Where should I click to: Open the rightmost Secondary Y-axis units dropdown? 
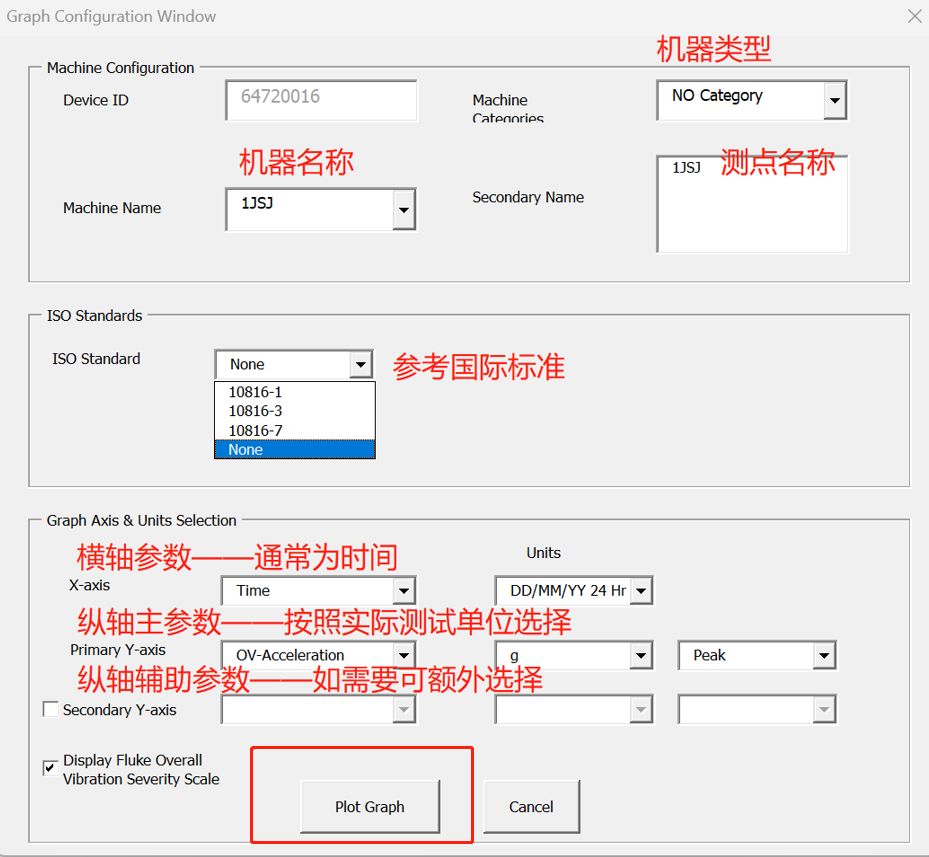823,708
